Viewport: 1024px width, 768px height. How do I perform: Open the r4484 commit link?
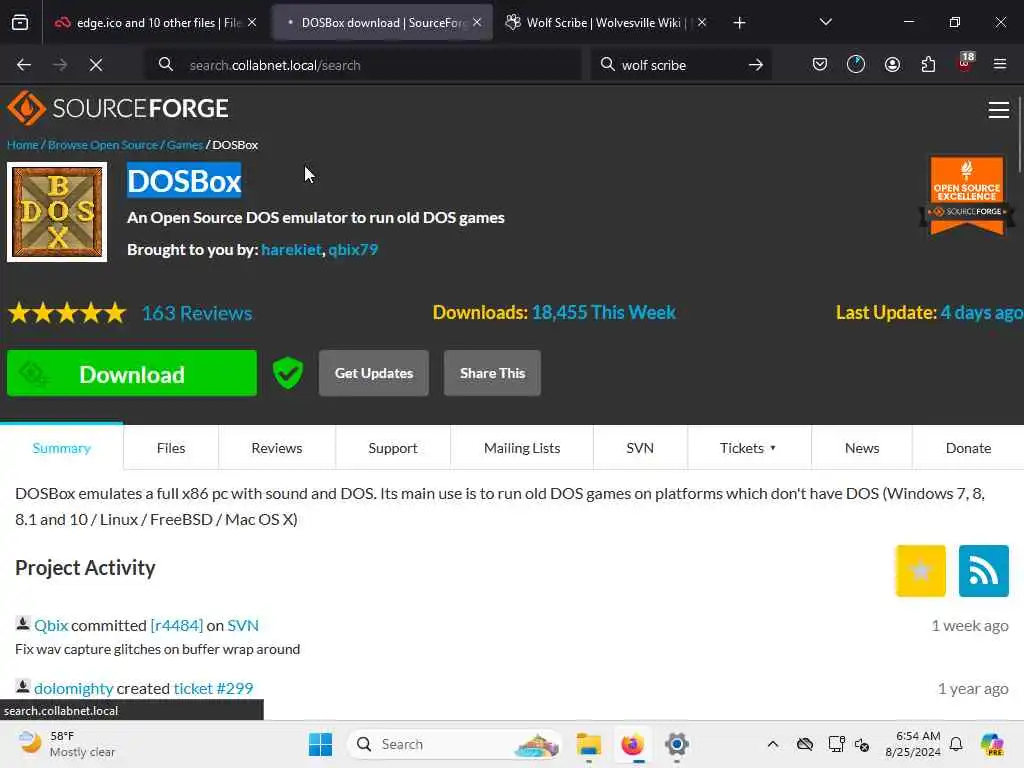(177, 626)
